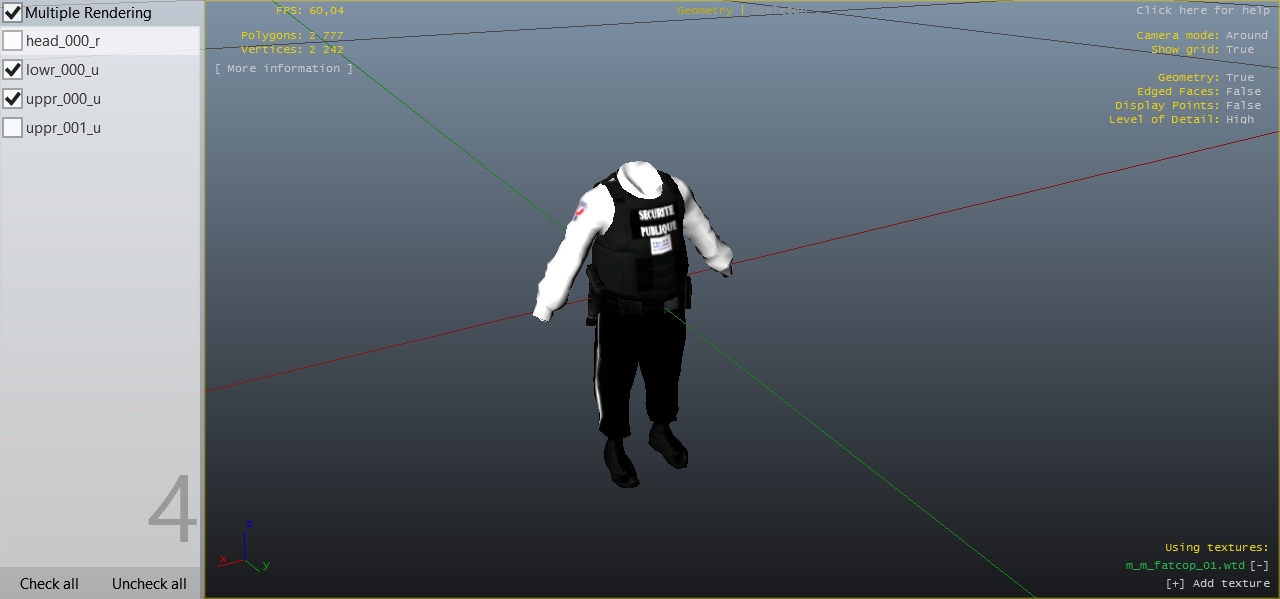This screenshot has height=599, width=1280.
Task: Remove texture using the [-] button
Action: tap(1260, 566)
